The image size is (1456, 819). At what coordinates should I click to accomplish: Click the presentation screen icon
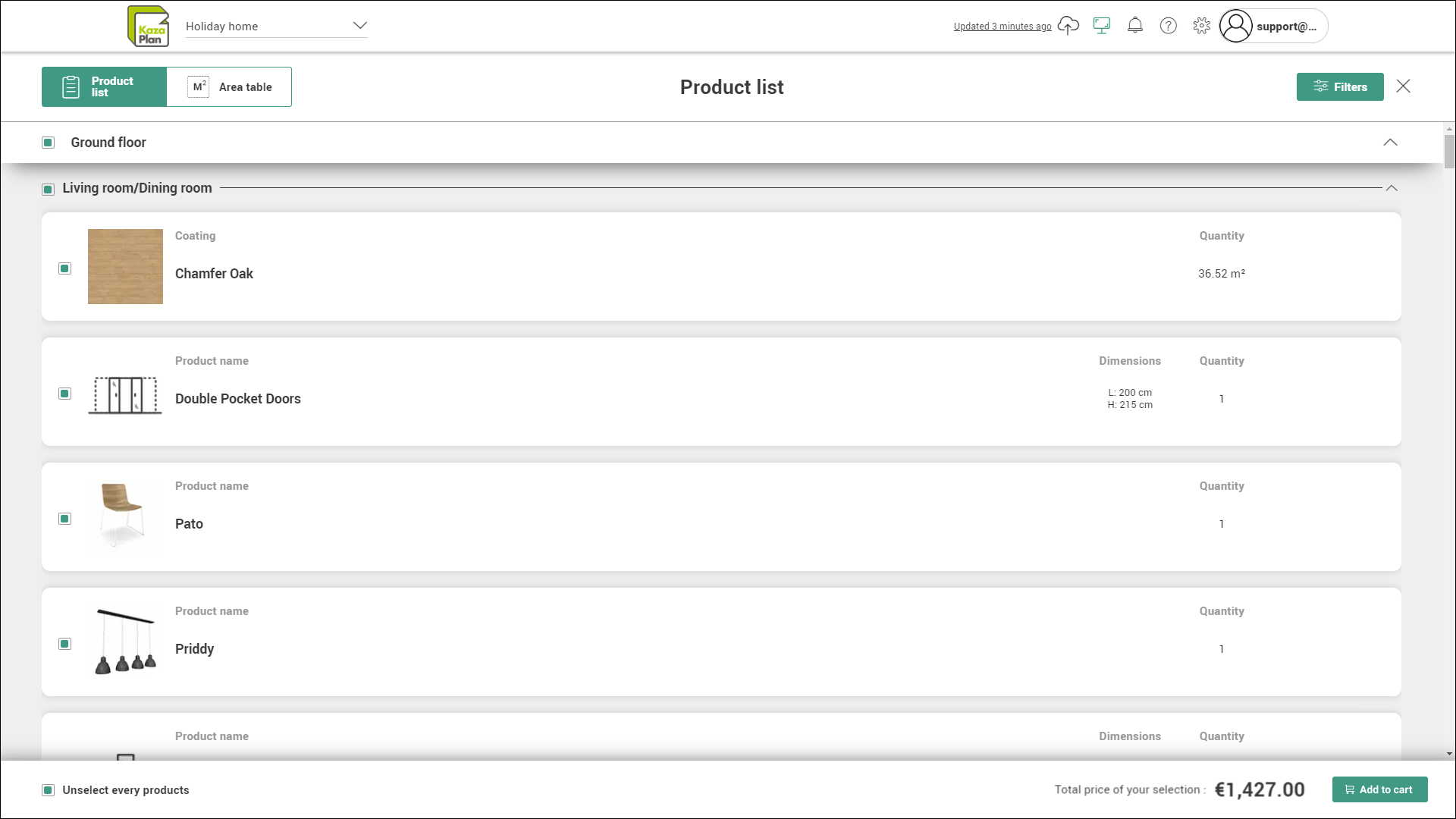(x=1102, y=26)
